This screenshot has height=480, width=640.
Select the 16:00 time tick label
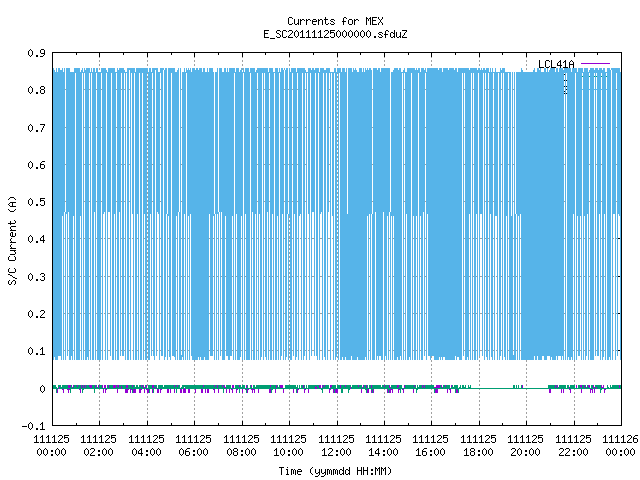[431, 452]
